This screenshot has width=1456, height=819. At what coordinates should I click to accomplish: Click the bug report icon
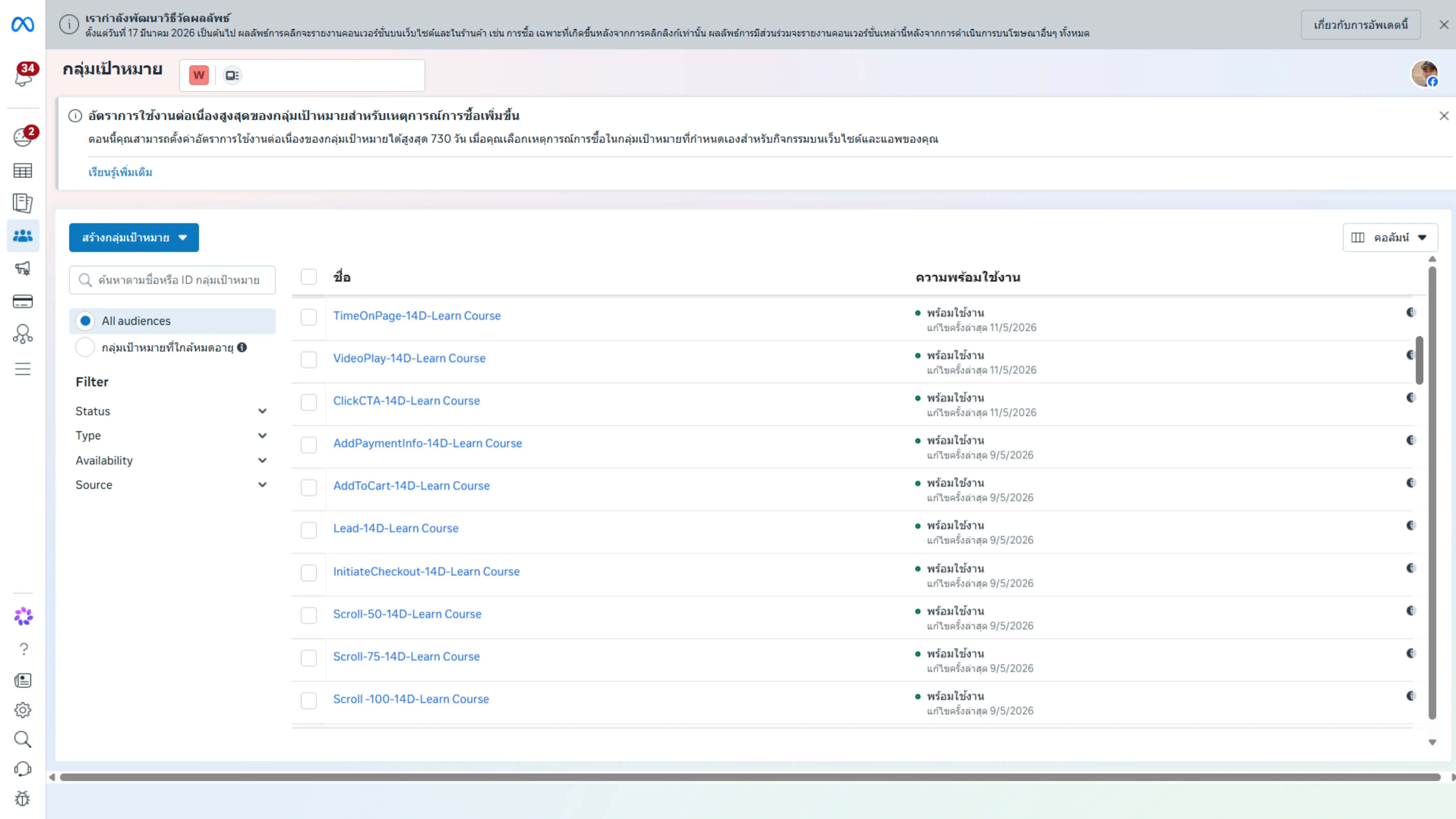coord(23,799)
